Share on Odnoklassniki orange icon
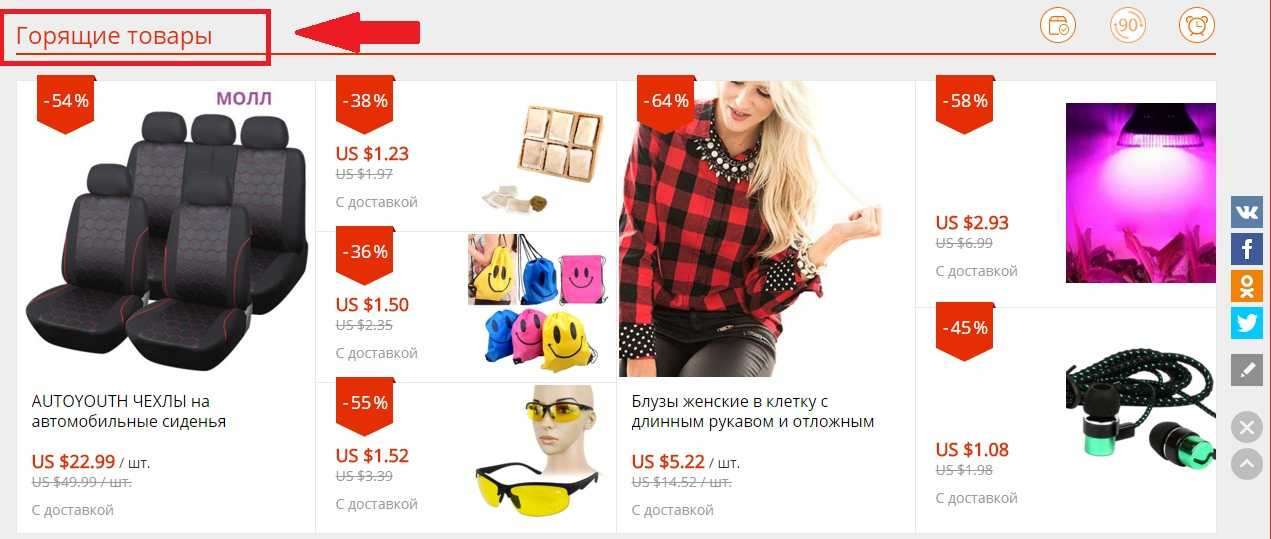Image resolution: width=1271 pixels, height=539 pixels. coord(1246,286)
